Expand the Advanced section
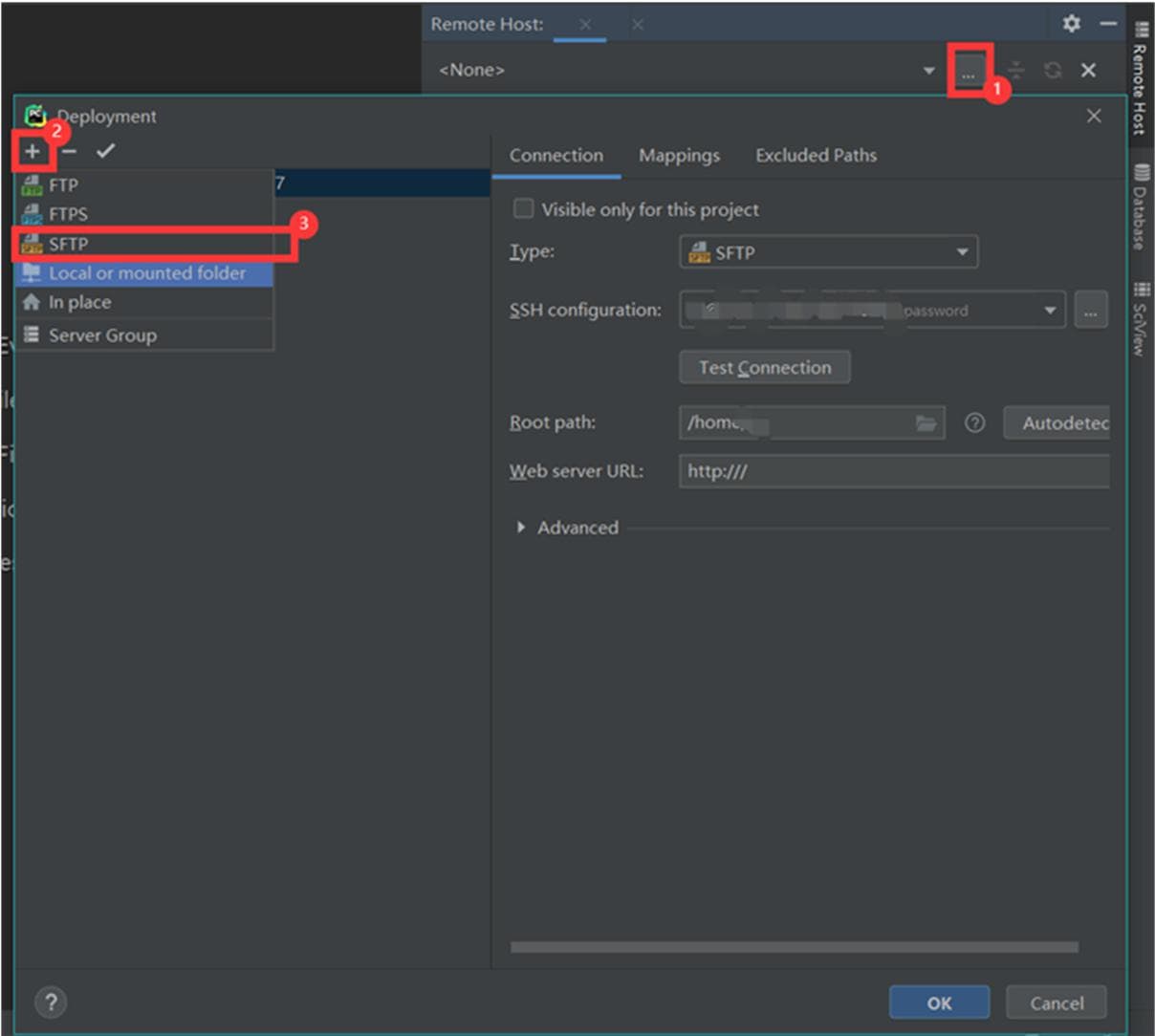The image size is (1155, 1036). [521, 528]
